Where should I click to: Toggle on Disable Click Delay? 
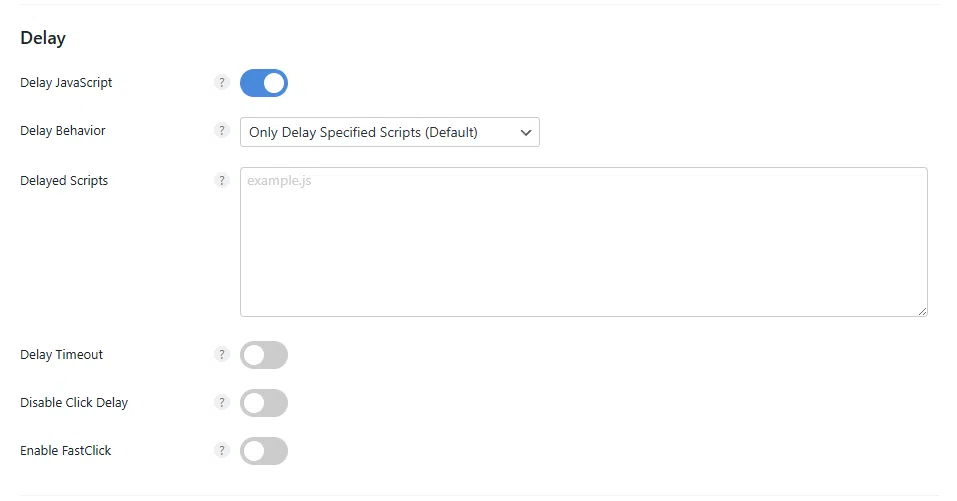pyautogui.click(x=264, y=403)
